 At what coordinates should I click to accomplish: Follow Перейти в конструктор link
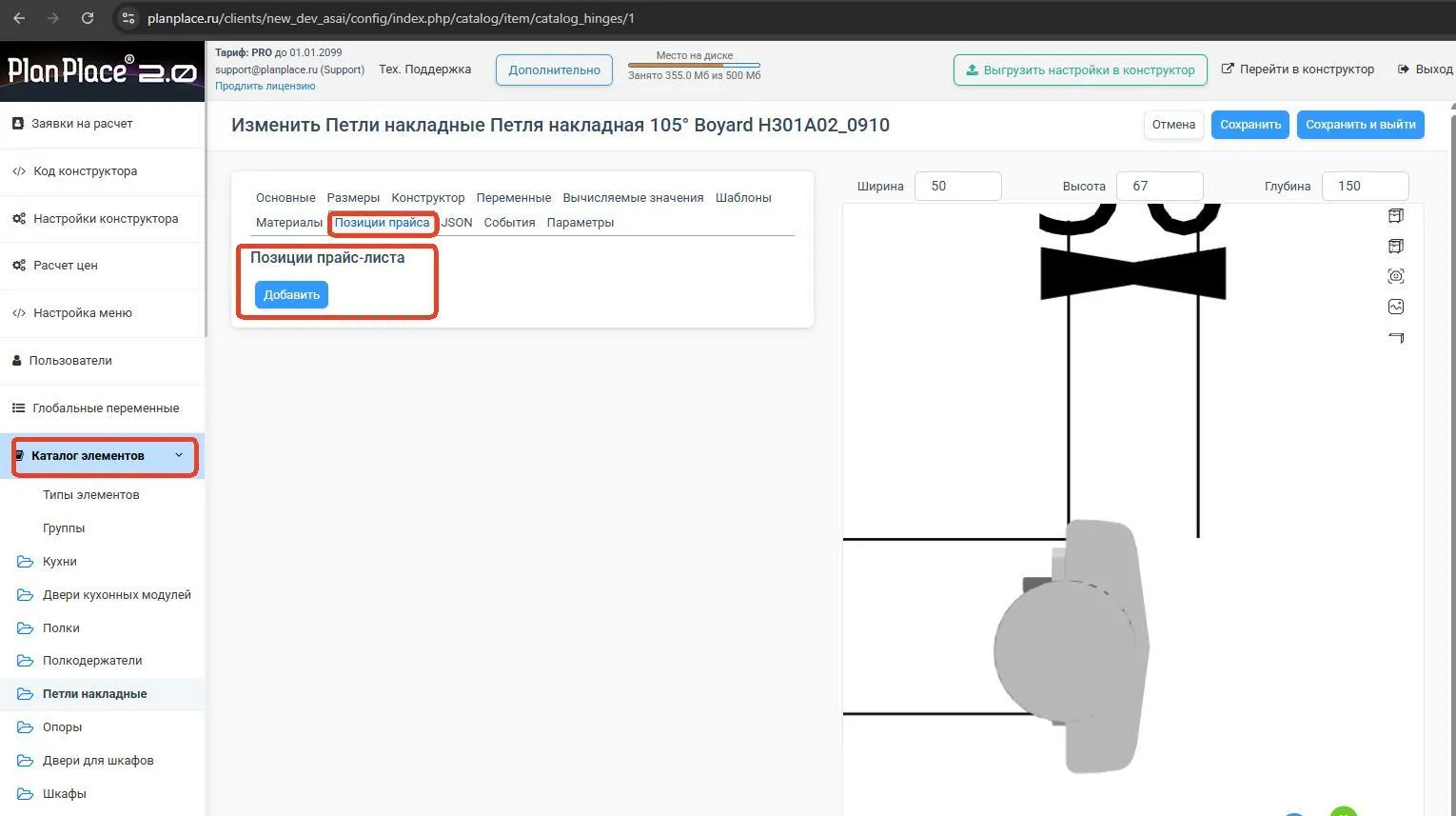tap(1298, 70)
